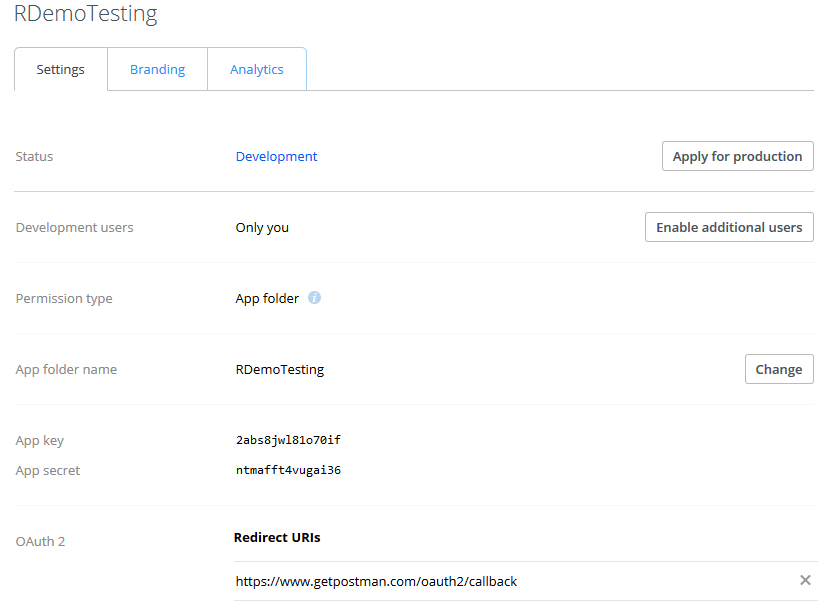Click the Redirect URIs section heading
This screenshot has width=830, height=606.
[277, 537]
